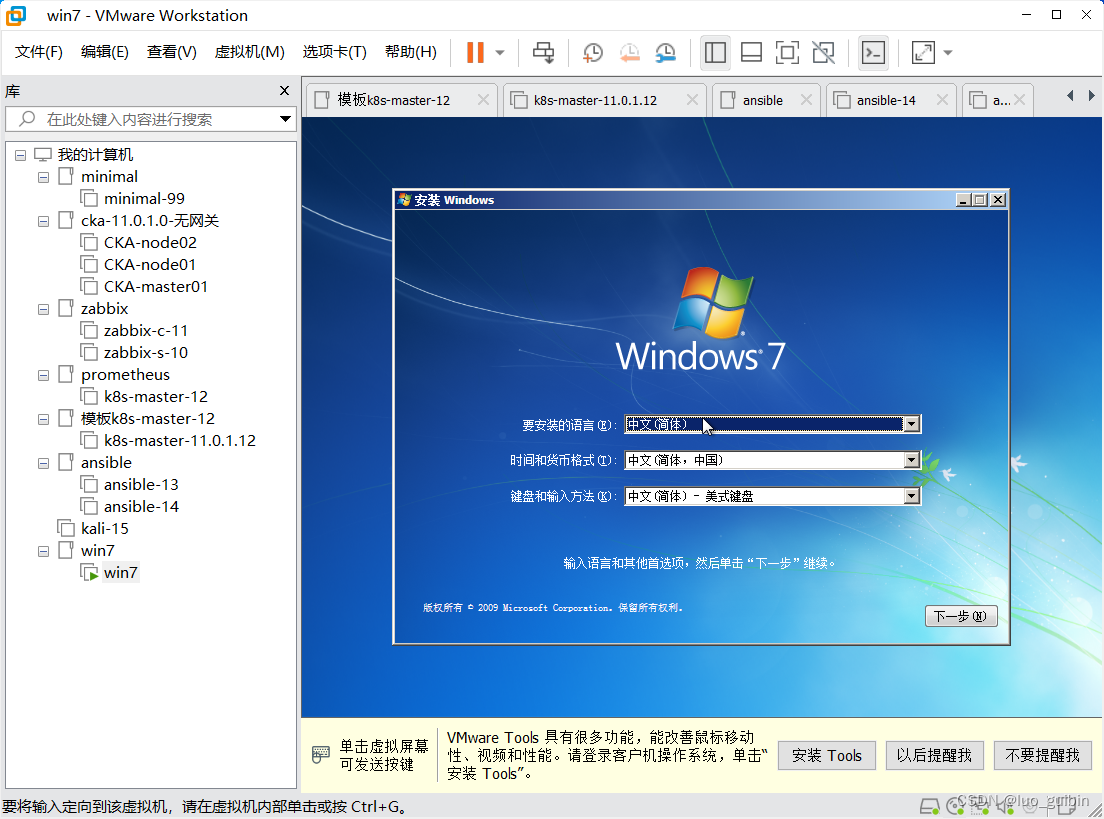Open the 查看(V) menu
The image size is (1104, 819).
coord(171,52)
